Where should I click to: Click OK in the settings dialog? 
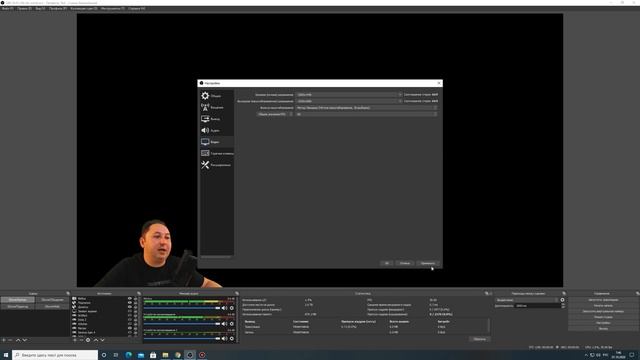point(387,263)
